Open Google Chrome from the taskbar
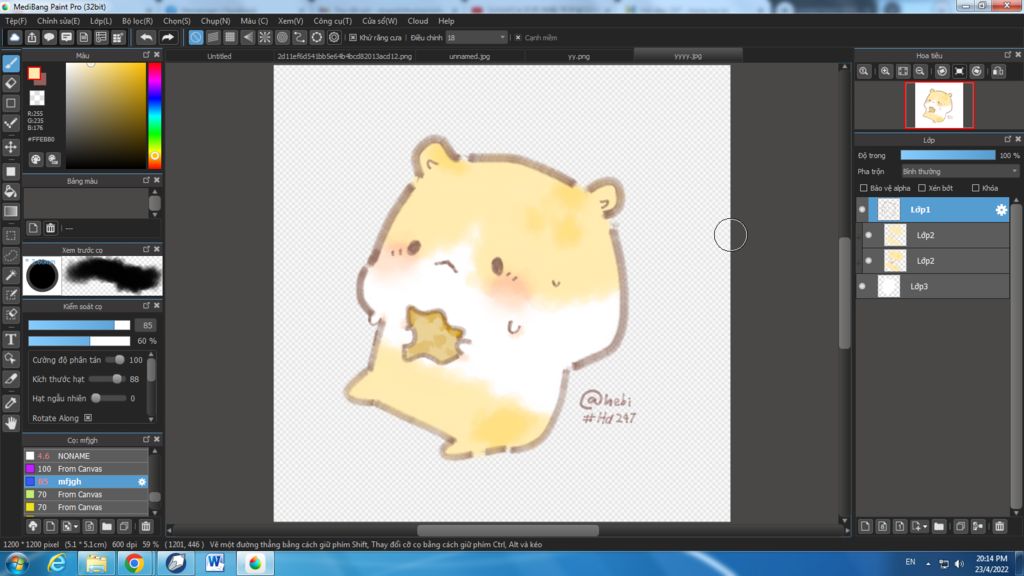Screen dimensions: 1024x576 pyautogui.click(x=135, y=563)
